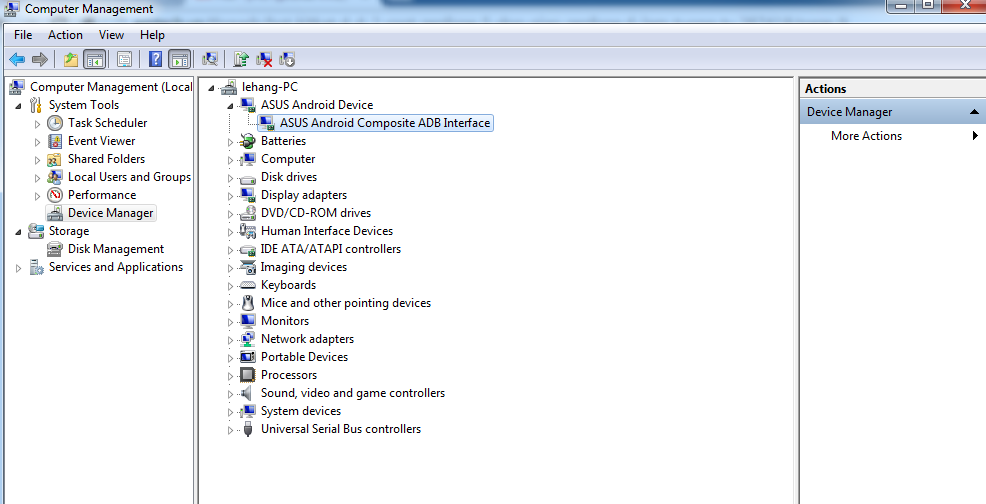This screenshot has width=986, height=504.
Task: Expand the Event Viewer node
Action: (38, 142)
